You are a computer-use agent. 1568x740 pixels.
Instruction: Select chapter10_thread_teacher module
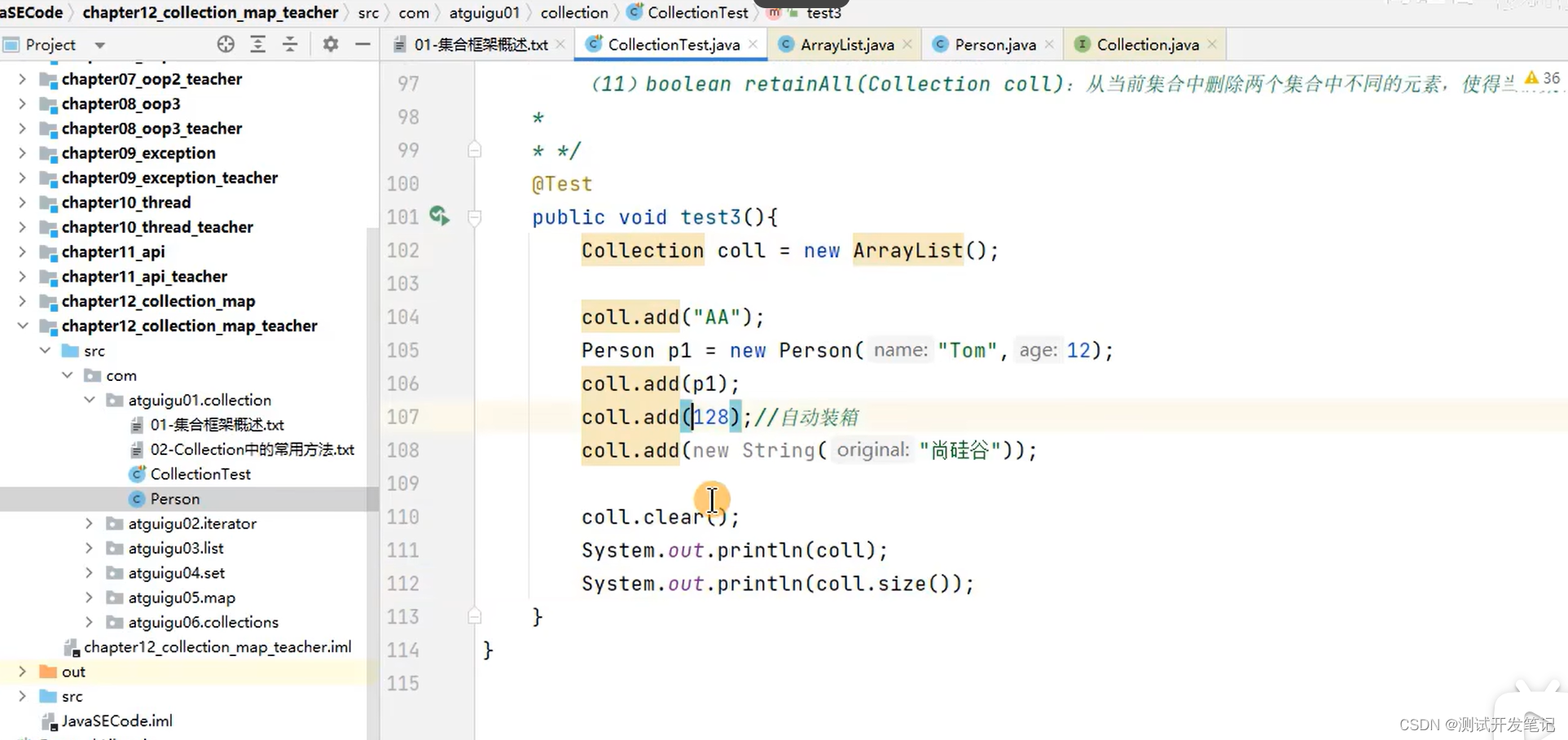click(x=157, y=227)
